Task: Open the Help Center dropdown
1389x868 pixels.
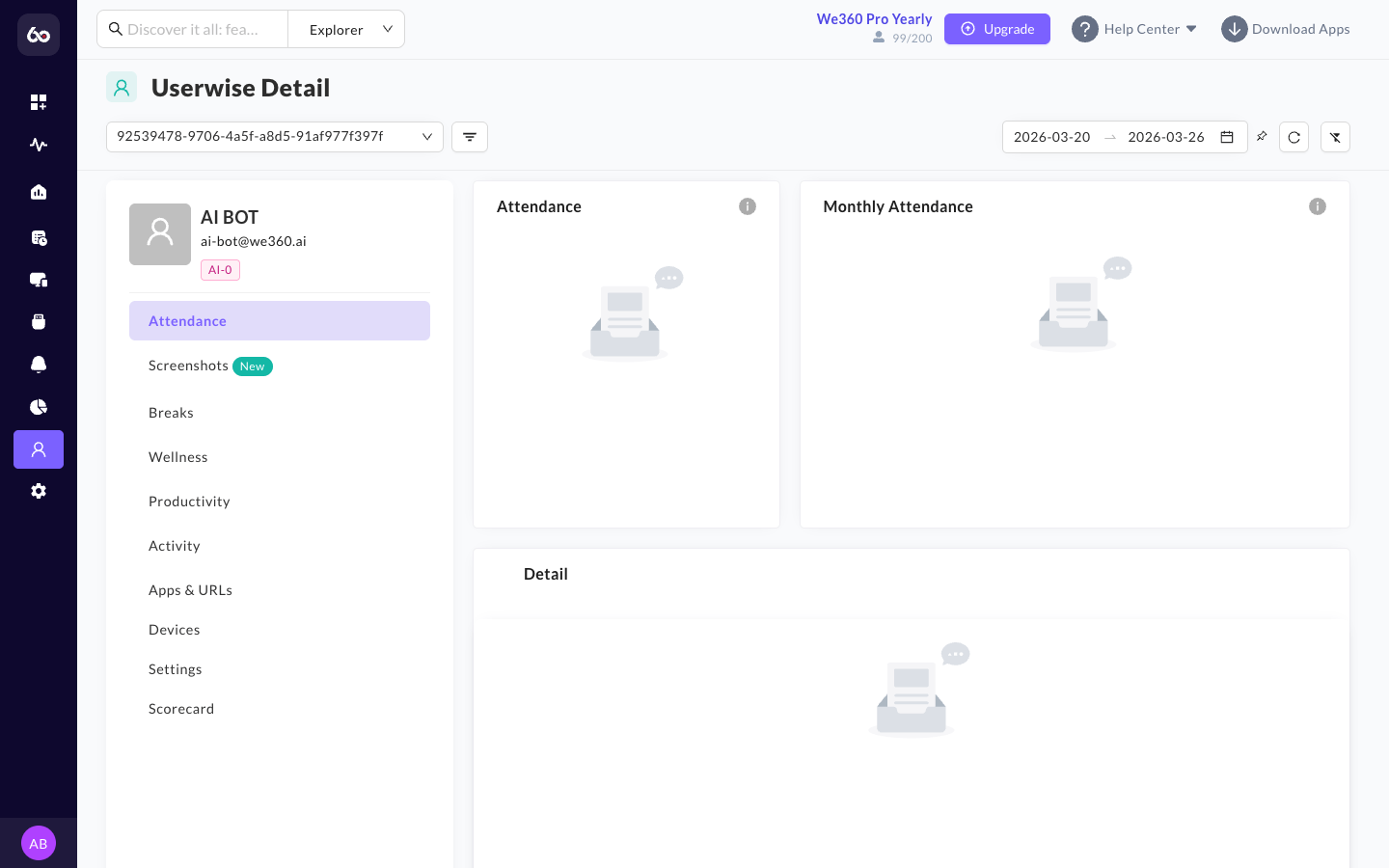Action: point(1134,29)
